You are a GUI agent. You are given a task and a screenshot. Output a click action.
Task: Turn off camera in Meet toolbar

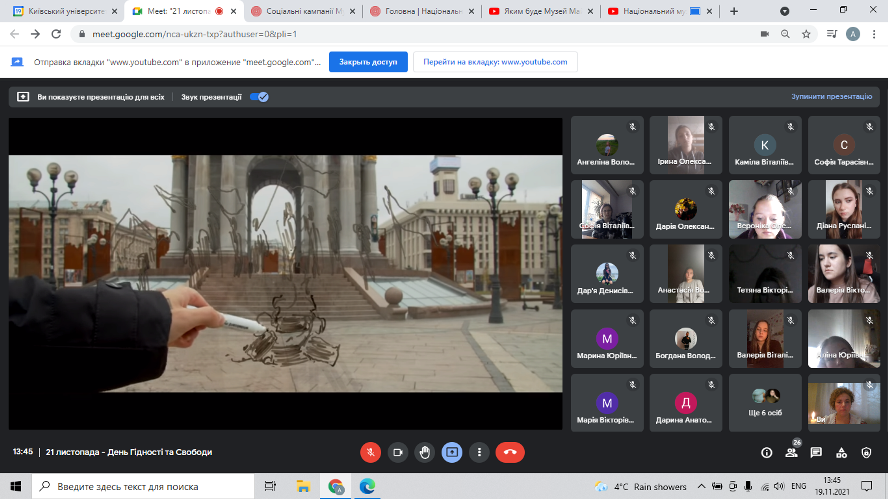click(398, 452)
